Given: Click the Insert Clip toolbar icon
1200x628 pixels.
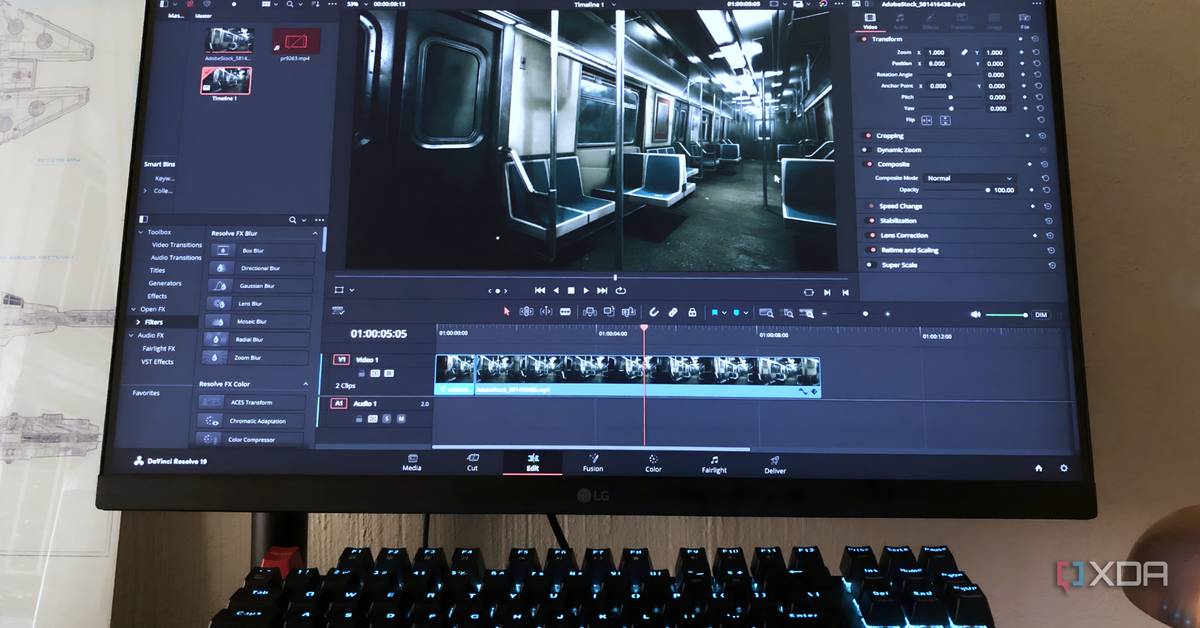Looking at the screenshot, I should point(589,312).
